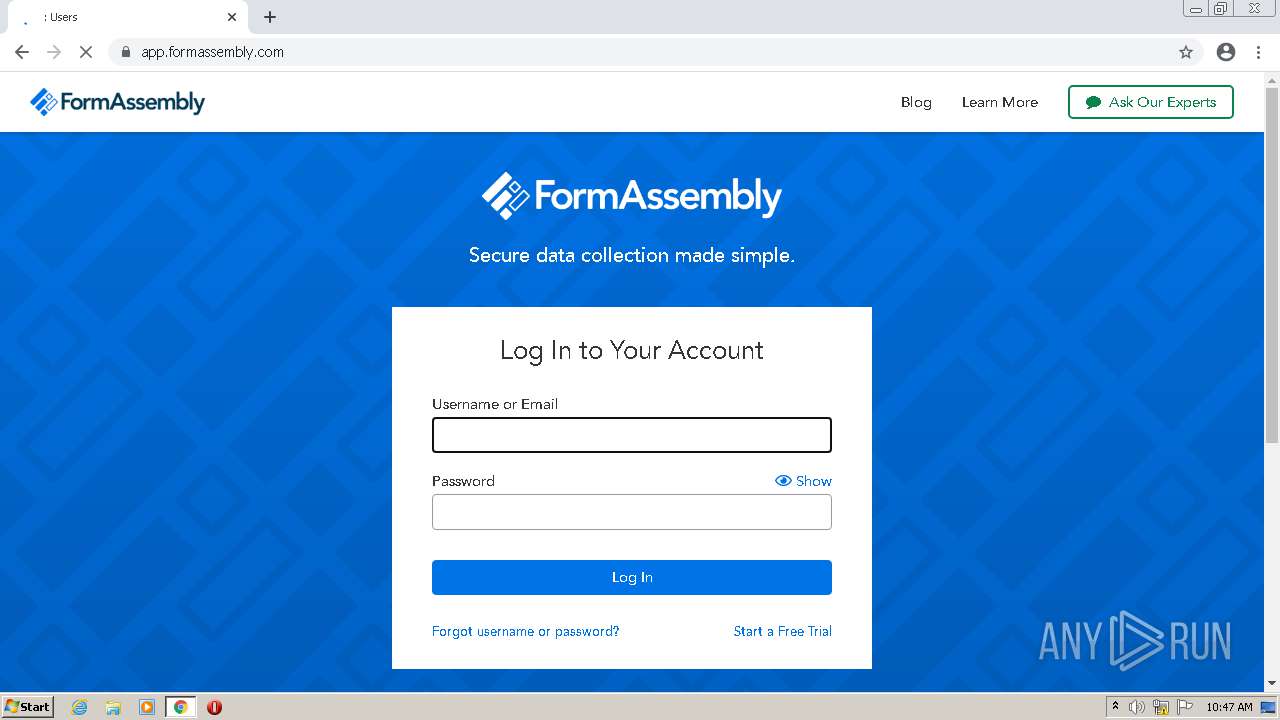This screenshot has width=1280, height=720.
Task: Open the Opera icon in the taskbar
Action: click(x=214, y=707)
